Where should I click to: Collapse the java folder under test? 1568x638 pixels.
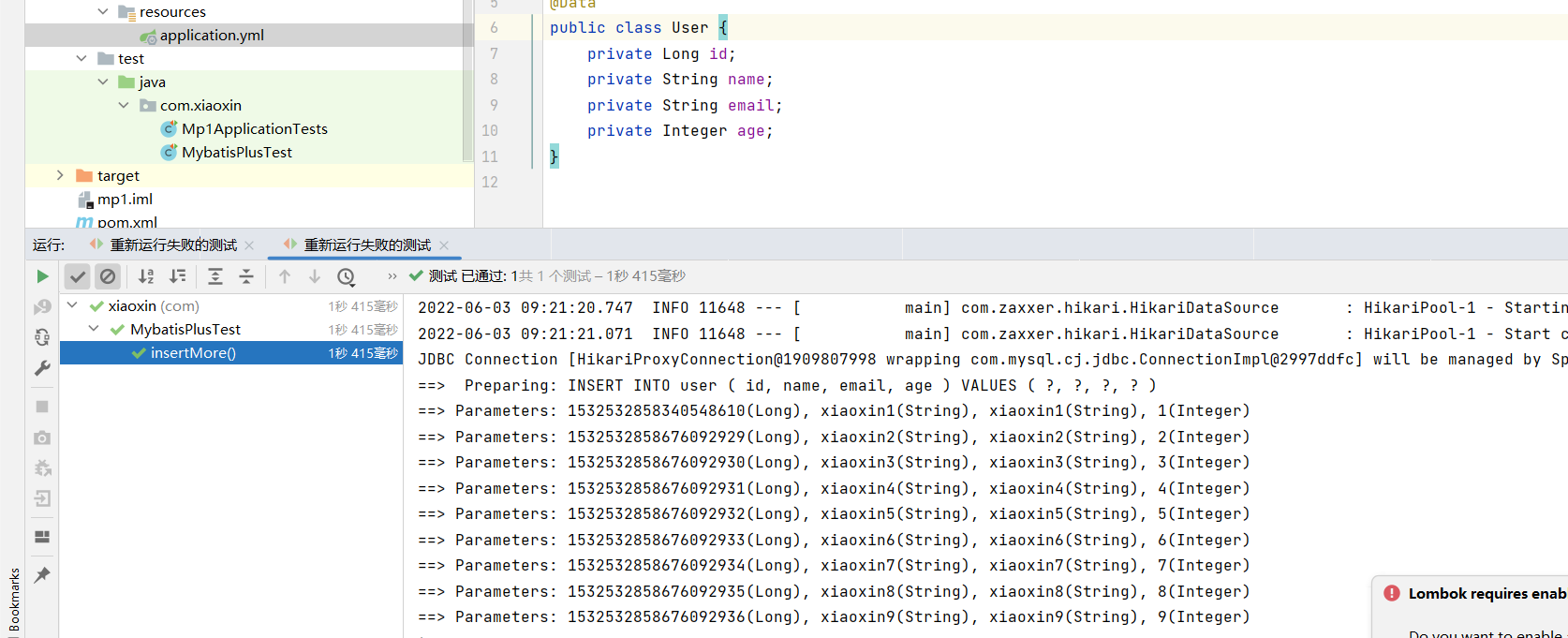pyautogui.click(x=103, y=82)
